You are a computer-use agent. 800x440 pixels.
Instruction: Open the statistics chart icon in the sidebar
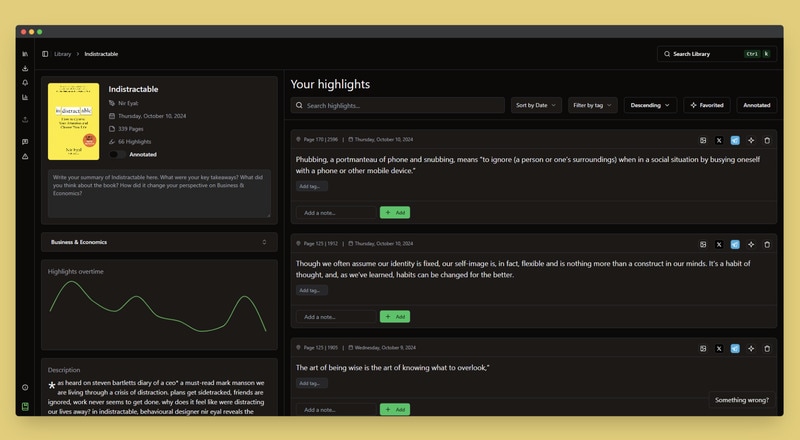coord(25,98)
